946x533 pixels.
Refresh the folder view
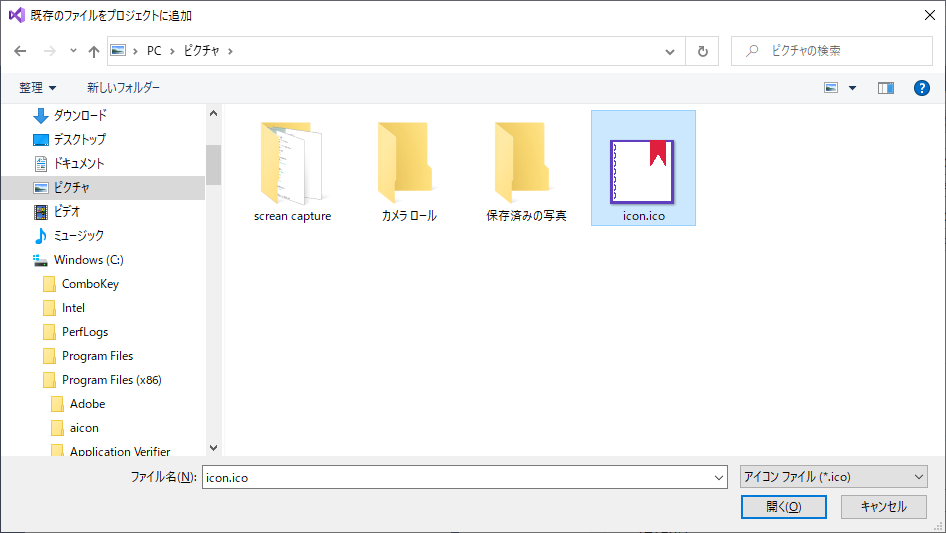(x=702, y=51)
